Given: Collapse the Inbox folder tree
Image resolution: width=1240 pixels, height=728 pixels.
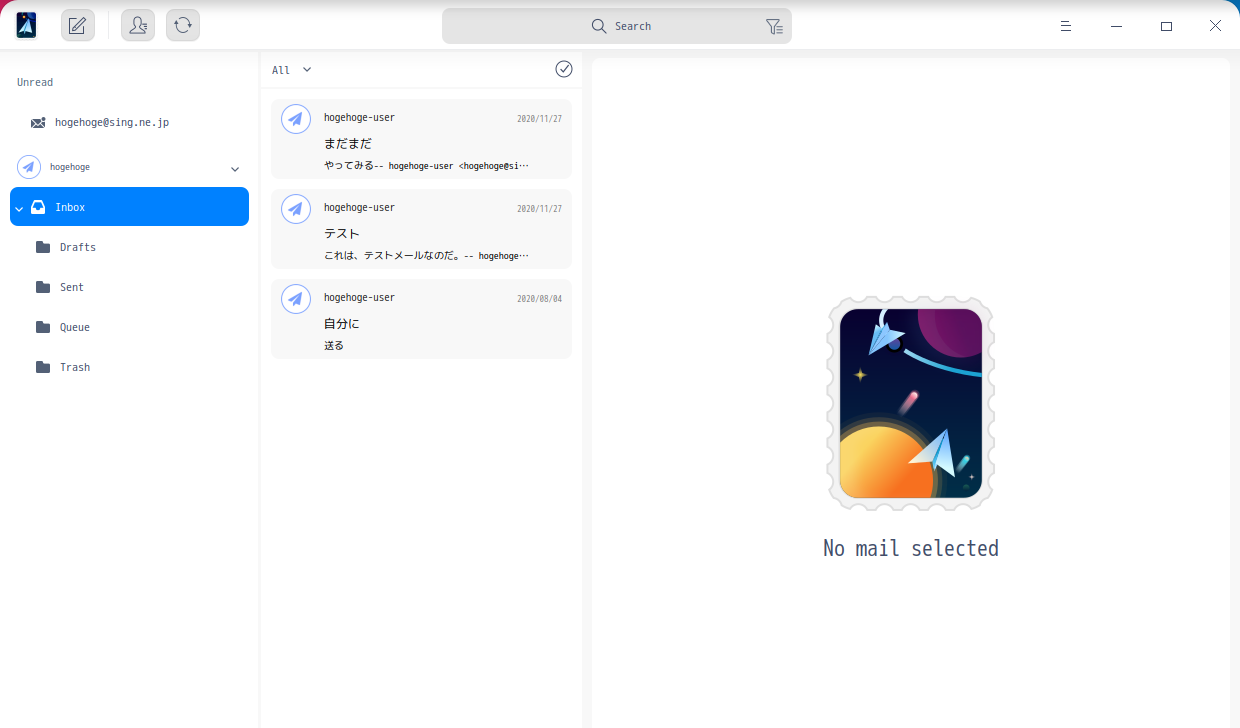Looking at the screenshot, I should [x=19, y=208].
